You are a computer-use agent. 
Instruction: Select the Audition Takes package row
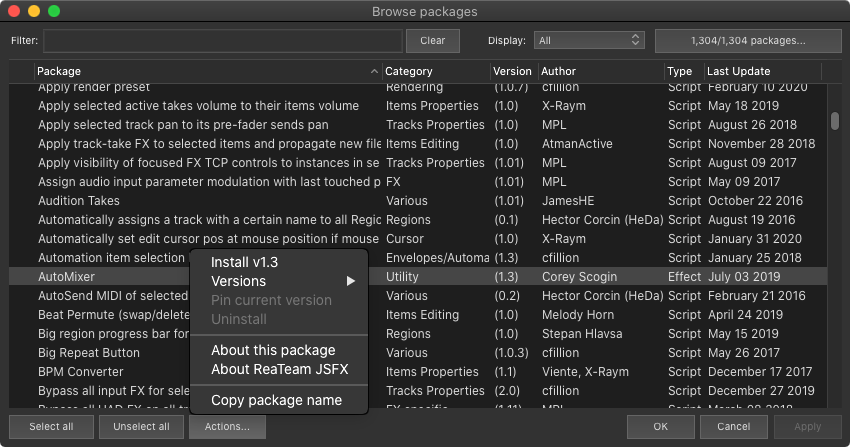pyautogui.click(x=78, y=201)
